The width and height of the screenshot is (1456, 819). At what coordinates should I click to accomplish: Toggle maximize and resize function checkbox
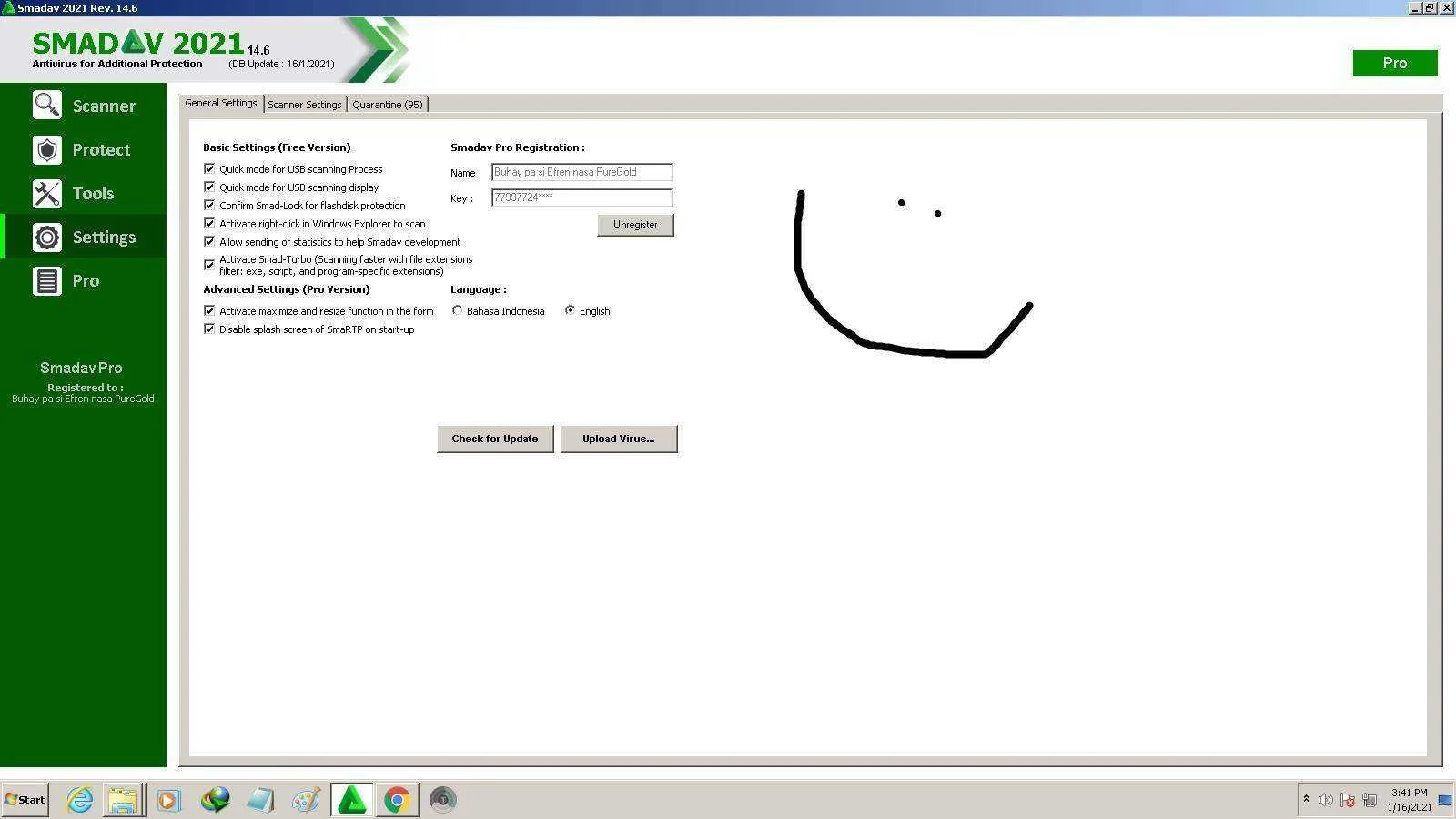209,310
